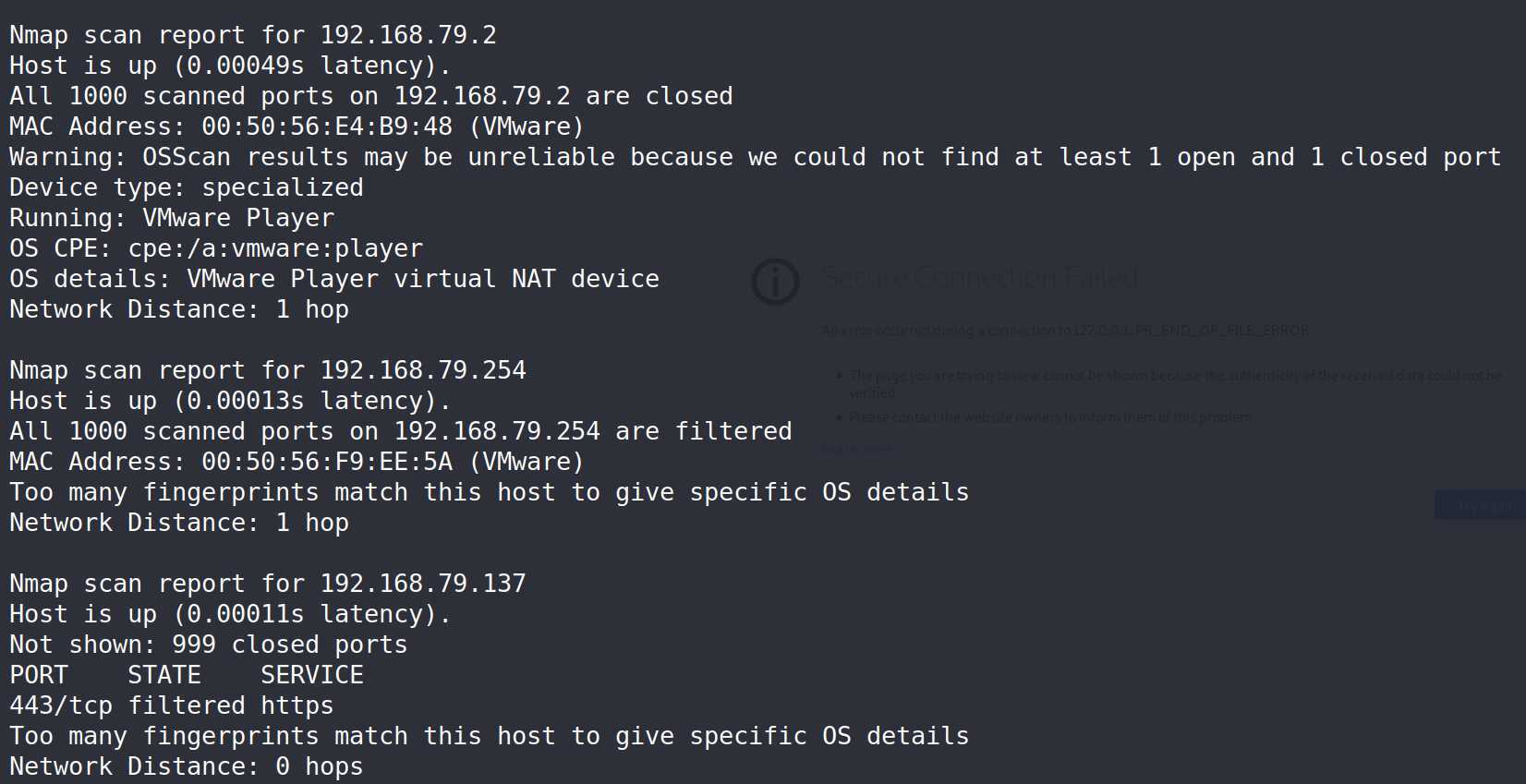Click the PORT column header text

(39, 675)
